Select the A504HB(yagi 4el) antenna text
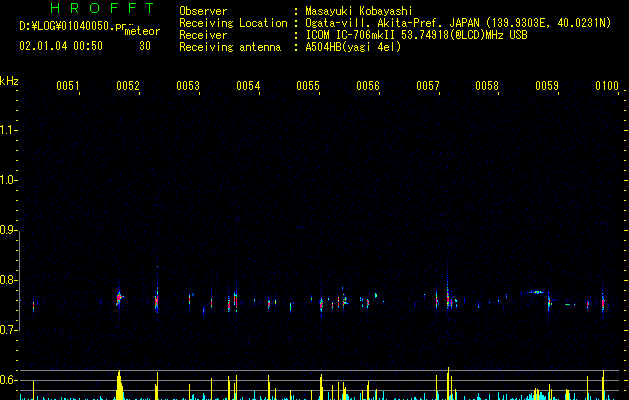Image resolution: width=629 pixels, height=400 pixels. pos(353,47)
